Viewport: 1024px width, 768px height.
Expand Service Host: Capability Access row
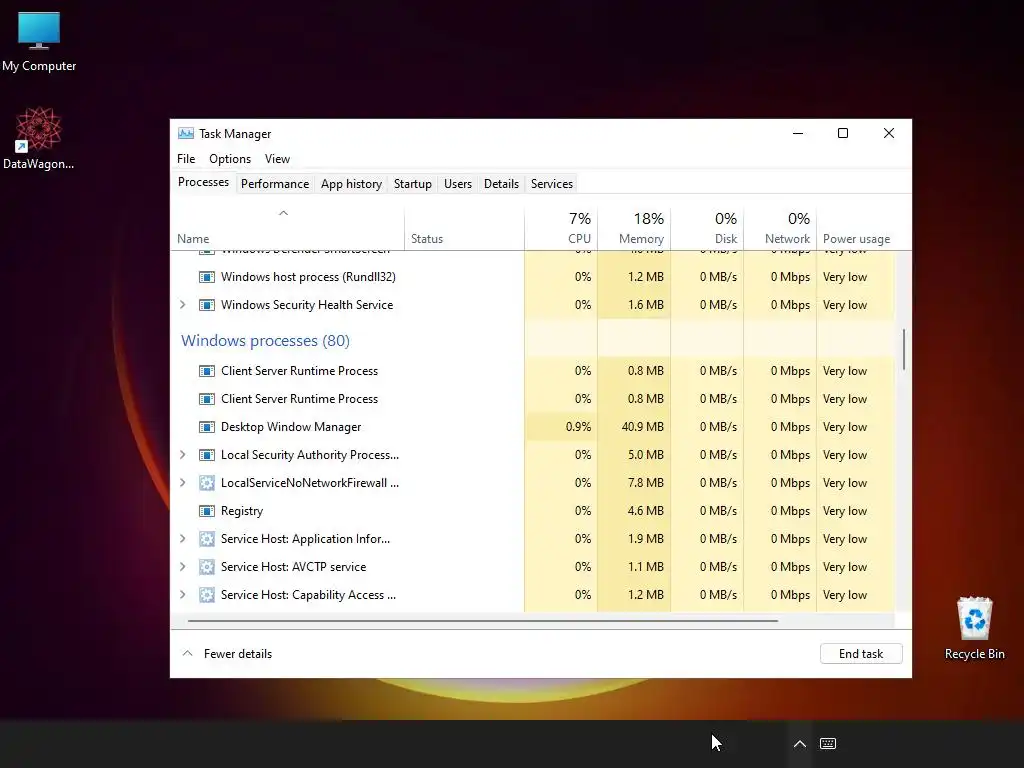(183, 596)
